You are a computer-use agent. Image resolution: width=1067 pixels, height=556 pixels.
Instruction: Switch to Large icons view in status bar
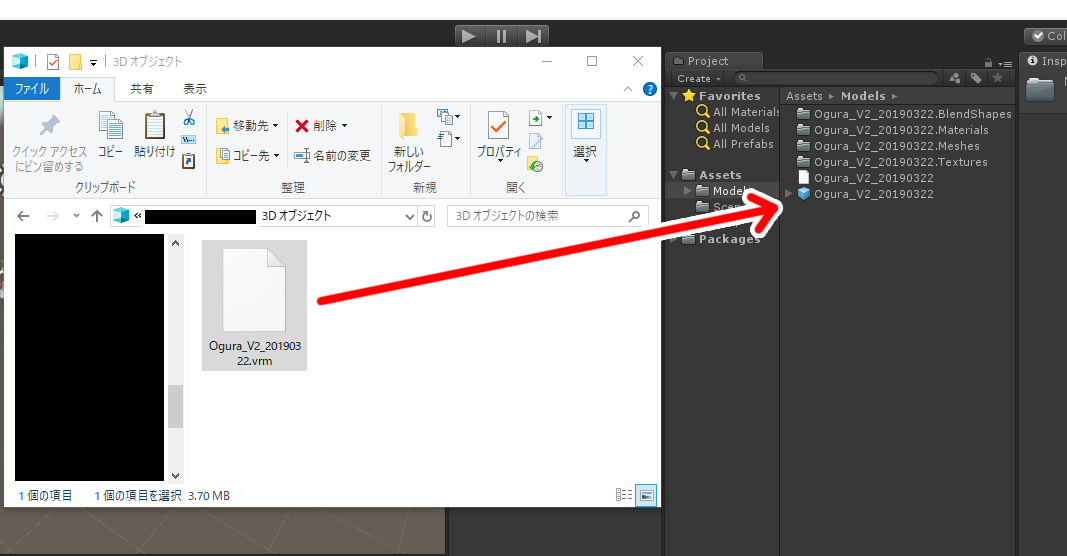coord(646,495)
